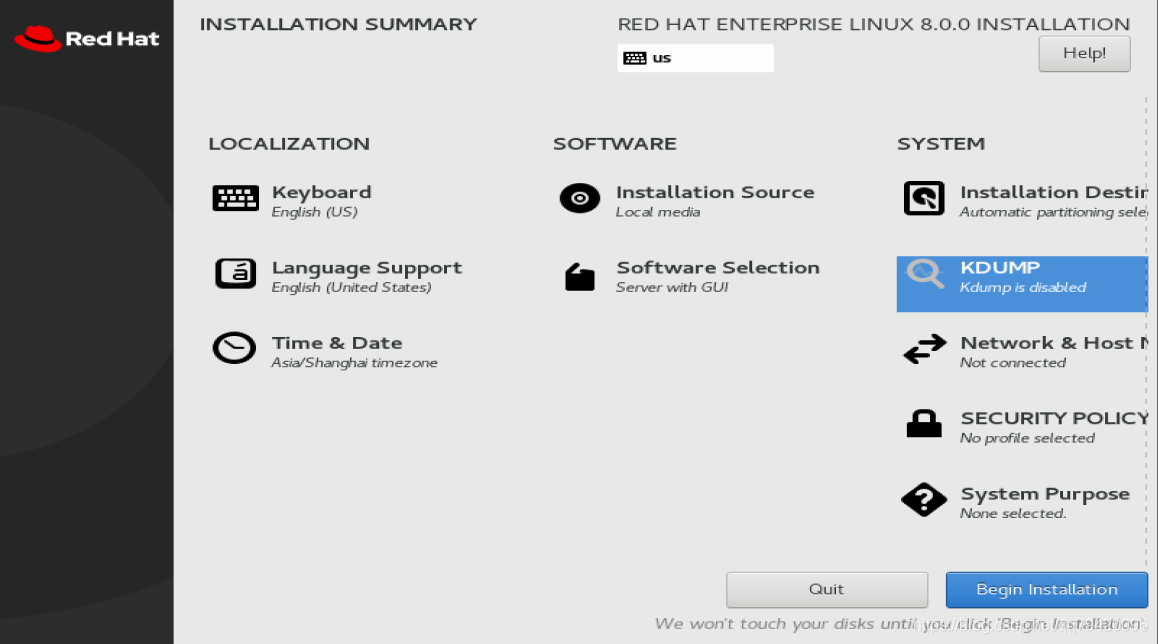Click the Software Selection package icon

tap(580, 277)
